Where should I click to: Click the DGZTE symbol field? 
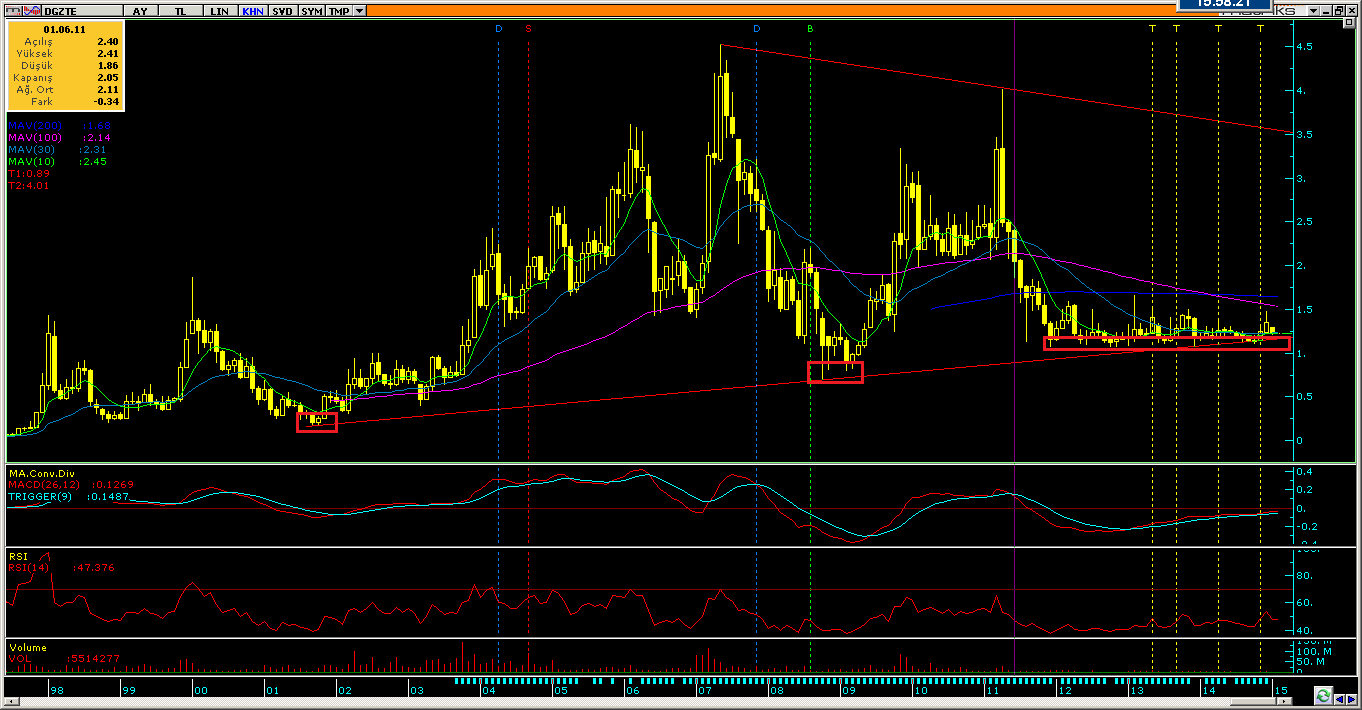(82, 11)
